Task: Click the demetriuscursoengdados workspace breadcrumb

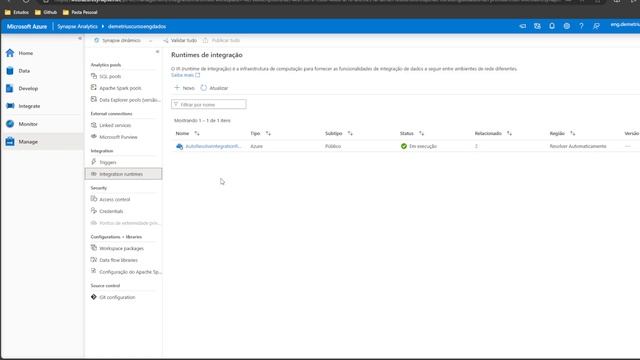Action: [x=137, y=27]
